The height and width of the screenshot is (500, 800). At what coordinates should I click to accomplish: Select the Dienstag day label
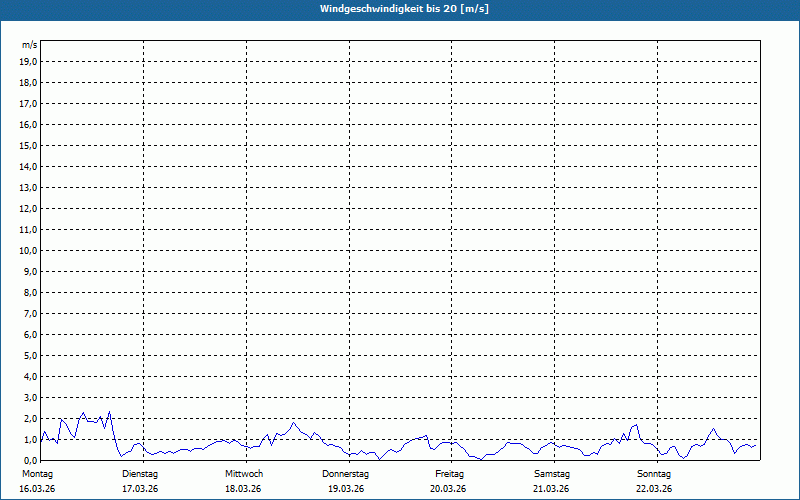point(140,474)
